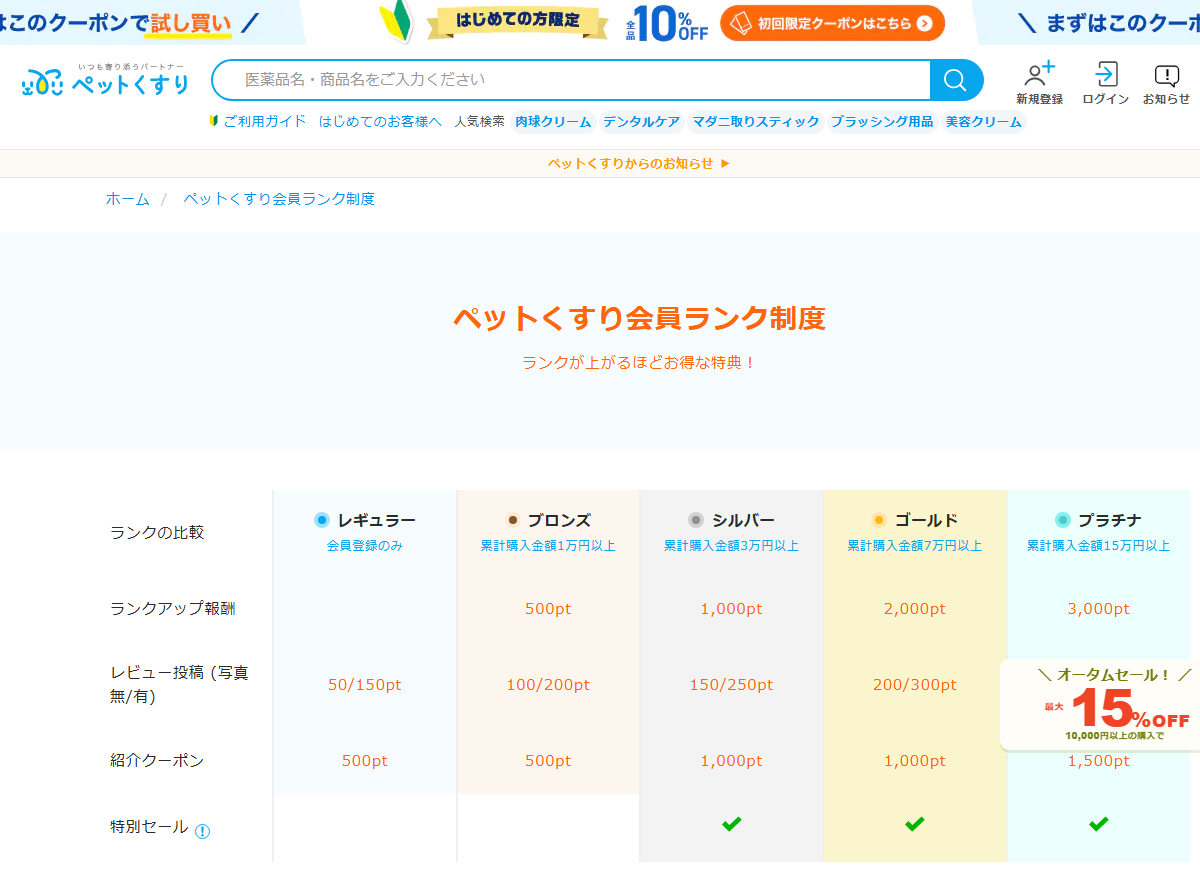This screenshot has width=1200, height=880.
Task: Click the magnifier search button
Action: click(956, 80)
